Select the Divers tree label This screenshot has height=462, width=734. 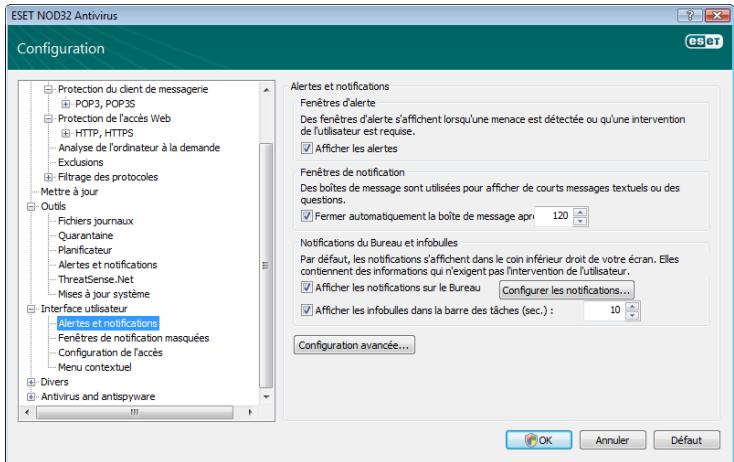coord(54,382)
